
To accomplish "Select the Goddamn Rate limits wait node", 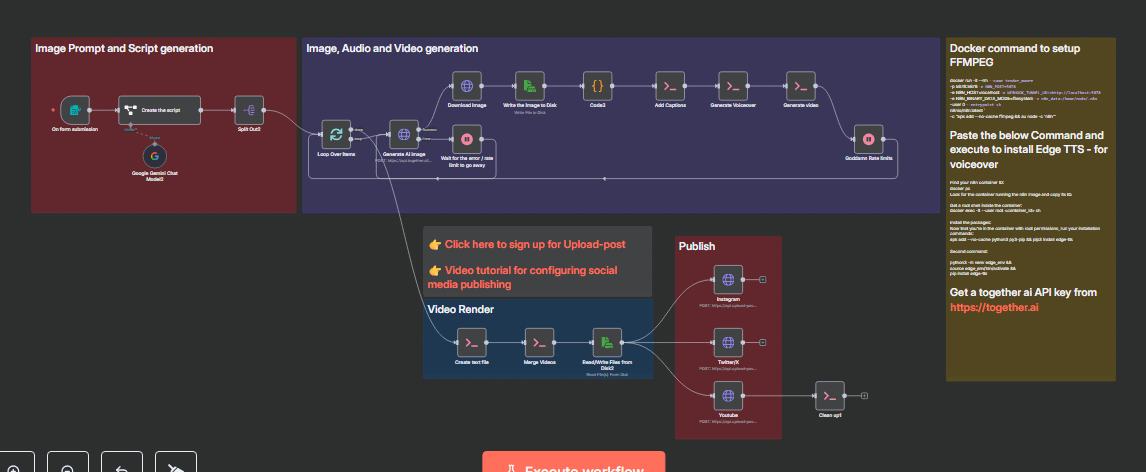I will tap(868, 139).
